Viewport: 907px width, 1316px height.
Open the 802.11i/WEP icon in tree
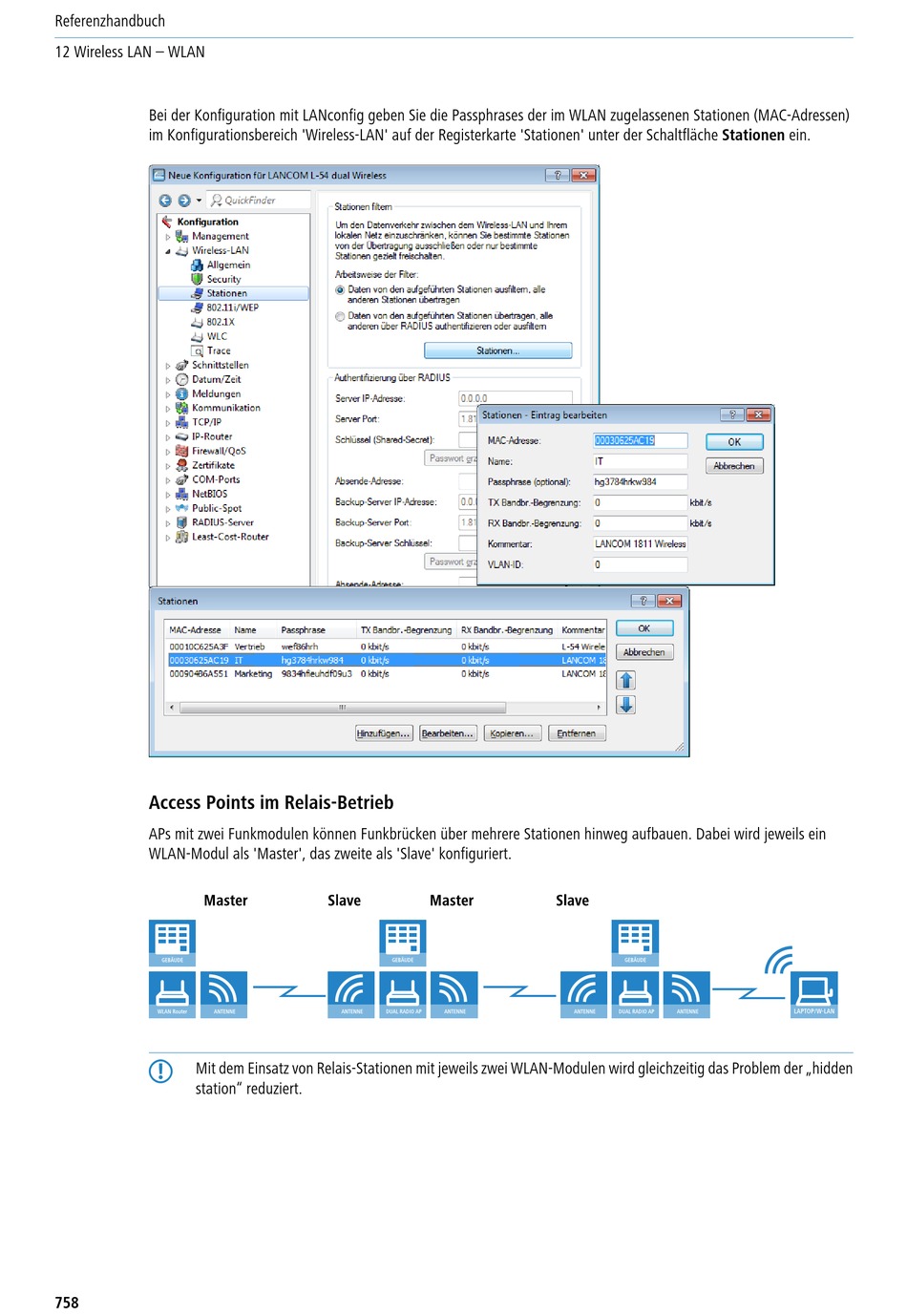[x=198, y=308]
